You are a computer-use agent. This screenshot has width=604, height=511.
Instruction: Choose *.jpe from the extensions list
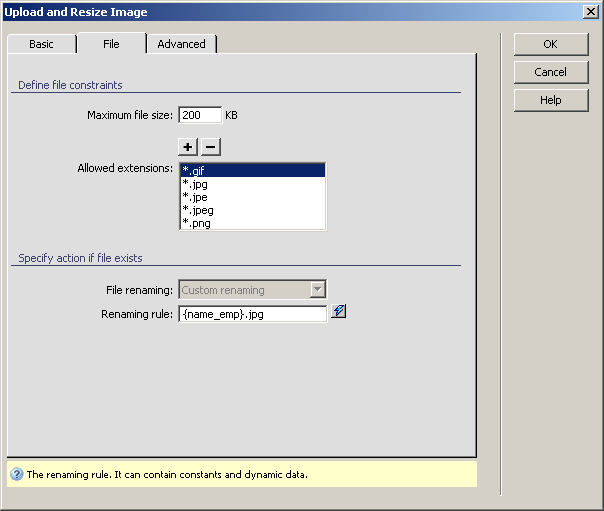(252, 197)
